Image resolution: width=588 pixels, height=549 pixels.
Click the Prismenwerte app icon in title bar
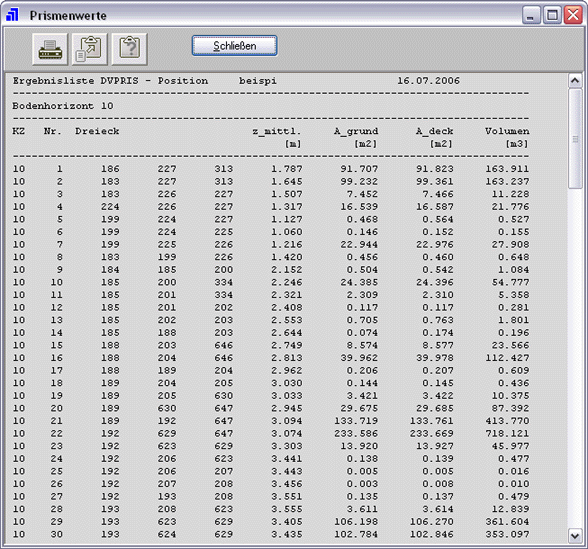[x=12, y=15]
